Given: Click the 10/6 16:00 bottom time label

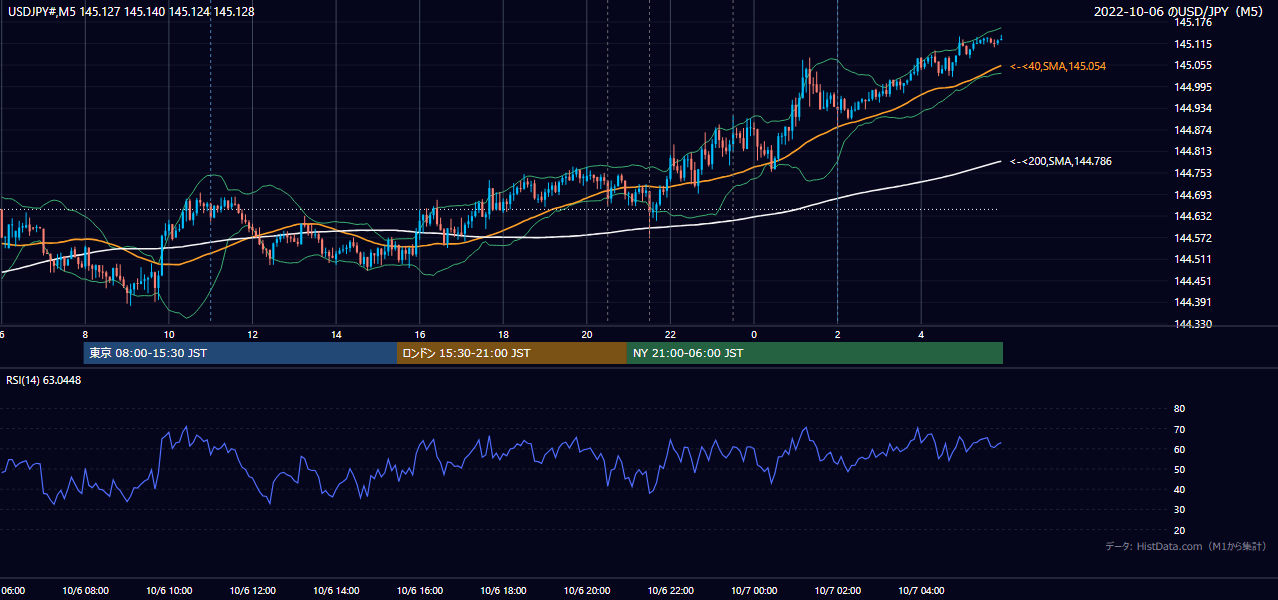Looking at the screenshot, I should 420,591.
